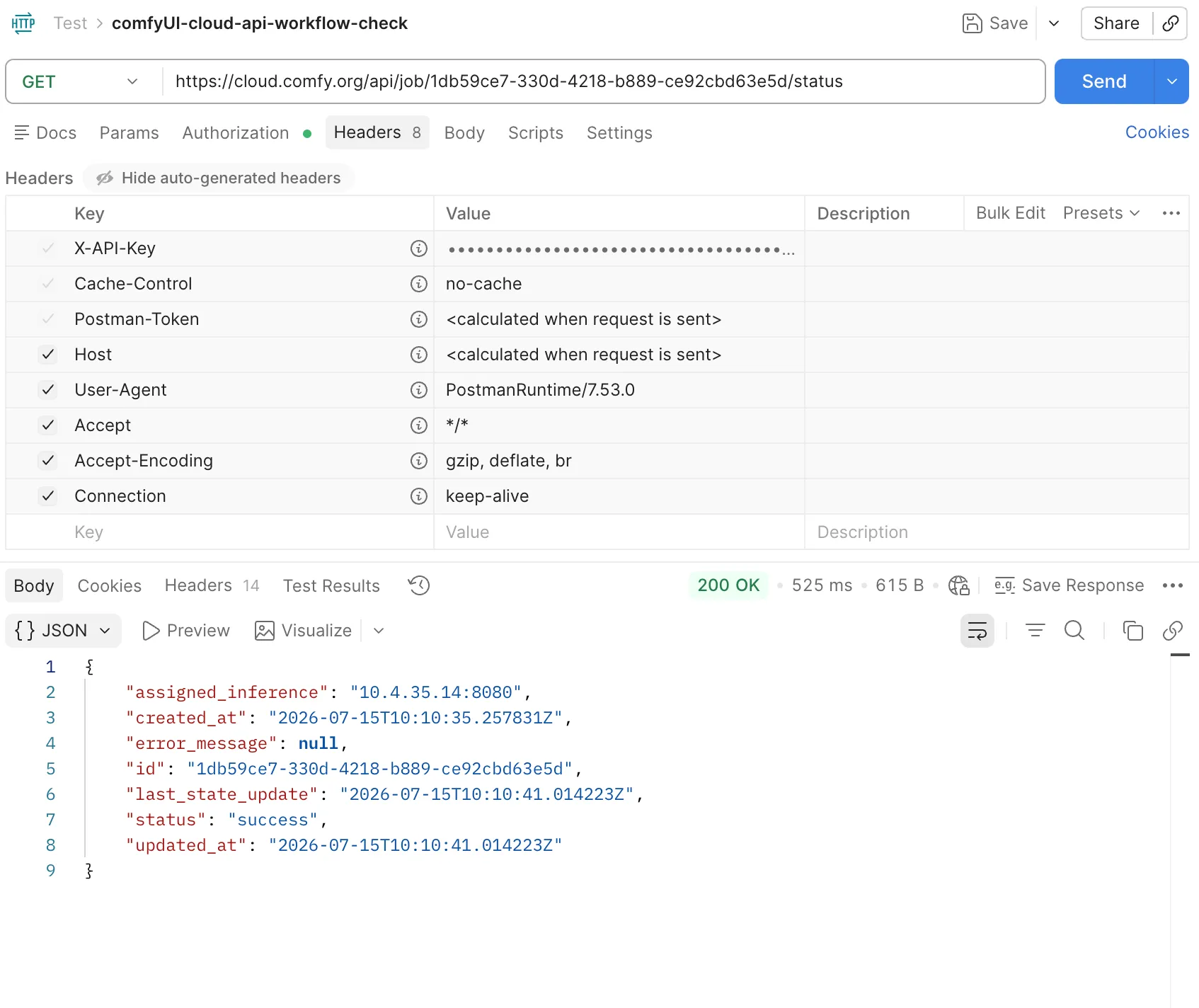
Task: Hide auto-generated headers
Action: pyautogui.click(x=219, y=178)
